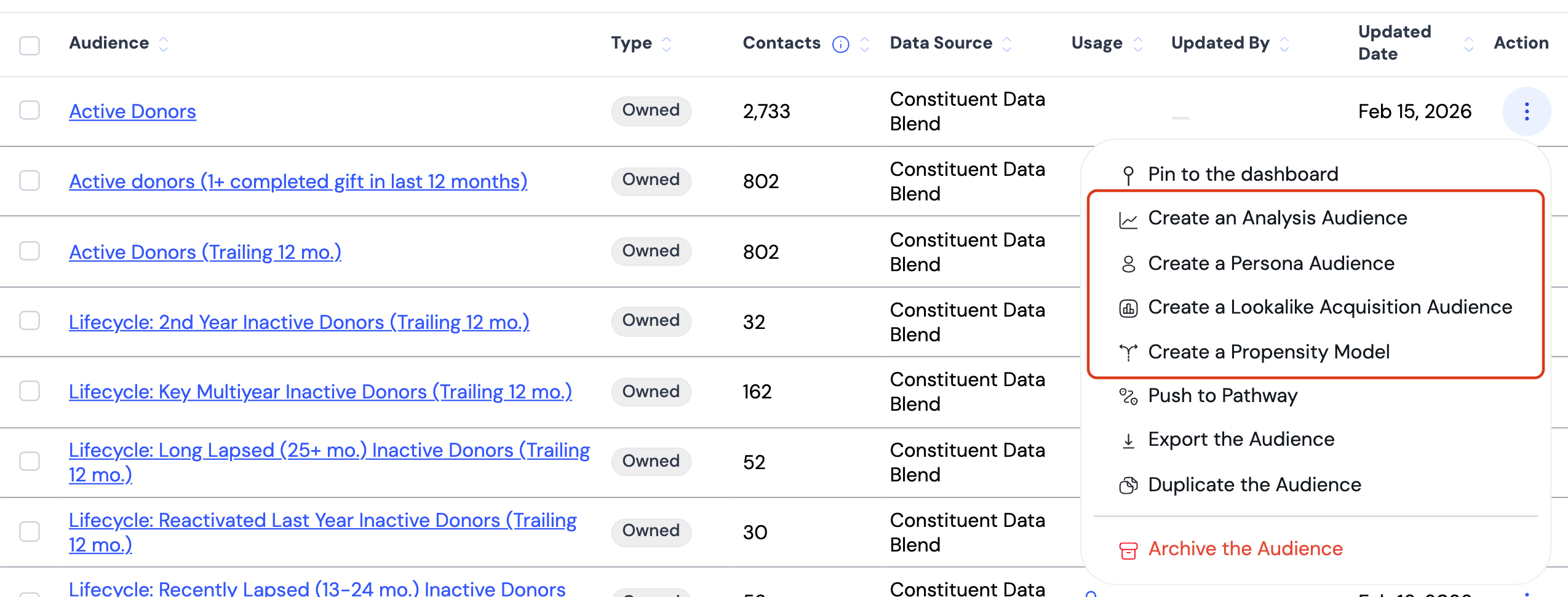The image size is (1568, 597).
Task: Toggle the select-all checkbox in the table header
Action: pyautogui.click(x=30, y=45)
